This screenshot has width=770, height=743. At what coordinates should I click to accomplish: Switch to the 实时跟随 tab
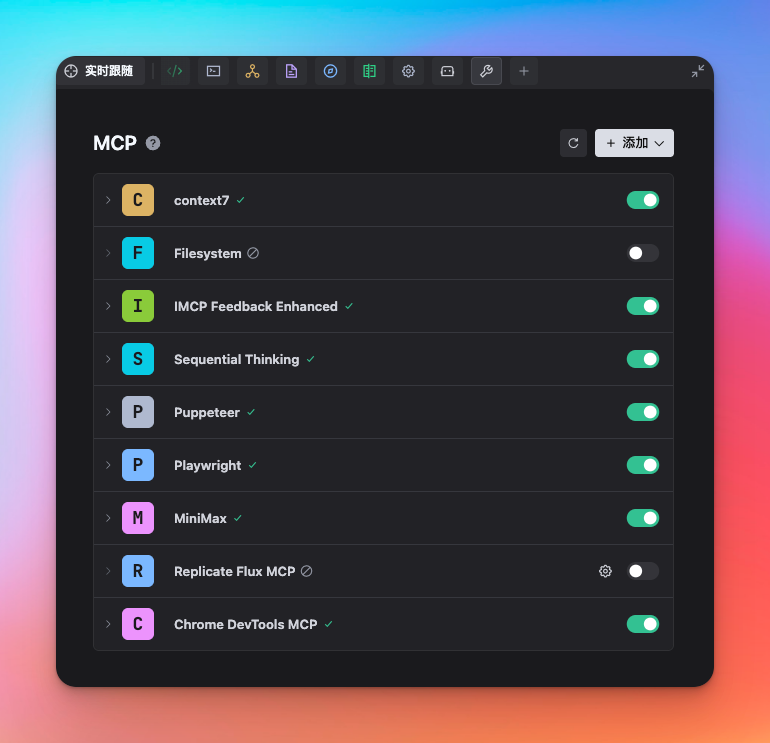[x=99, y=71]
